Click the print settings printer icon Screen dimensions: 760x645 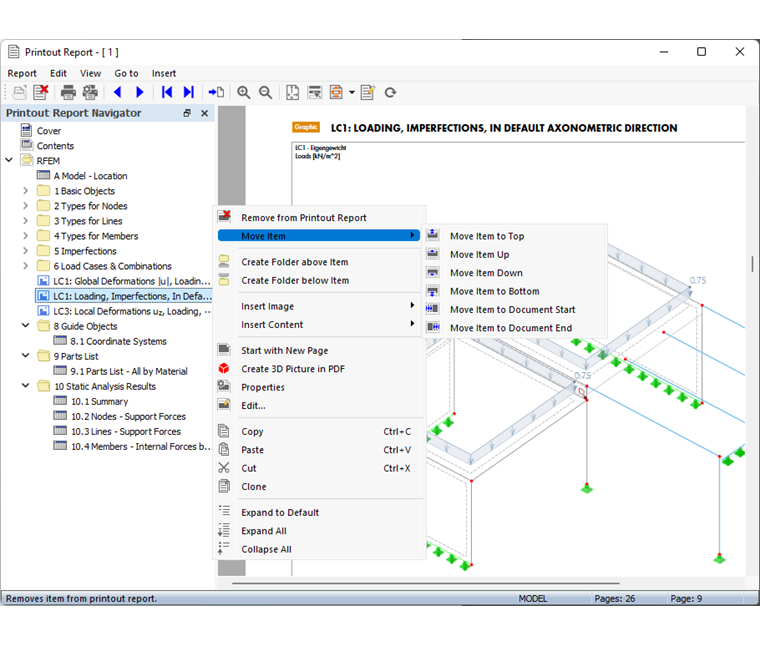pyautogui.click(x=90, y=92)
